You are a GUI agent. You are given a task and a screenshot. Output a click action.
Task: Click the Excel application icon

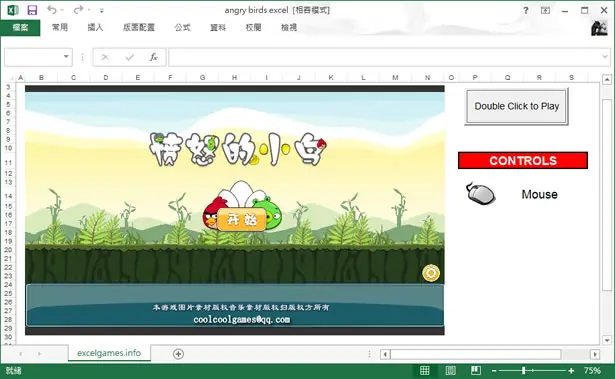point(13,10)
